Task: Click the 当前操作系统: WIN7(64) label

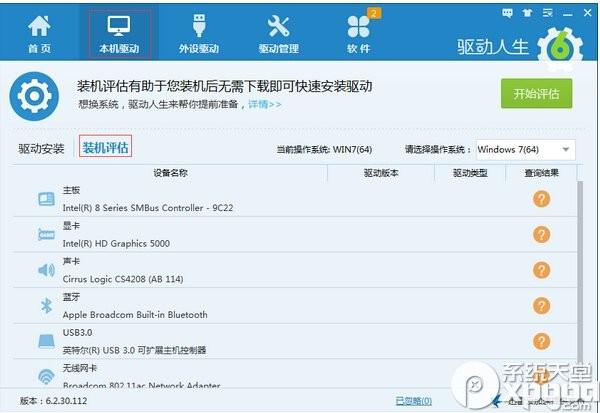Action: point(324,149)
